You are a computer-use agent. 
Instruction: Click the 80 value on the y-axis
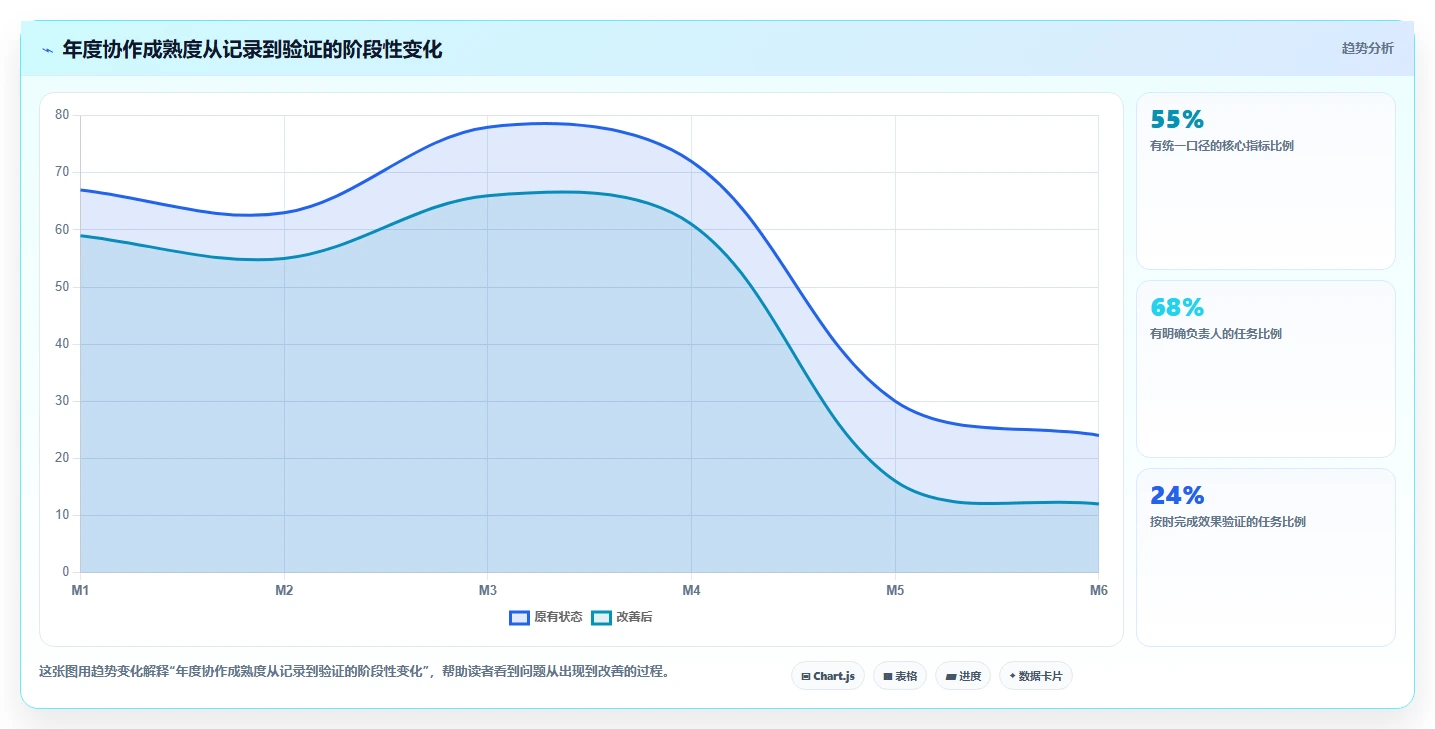coord(62,115)
